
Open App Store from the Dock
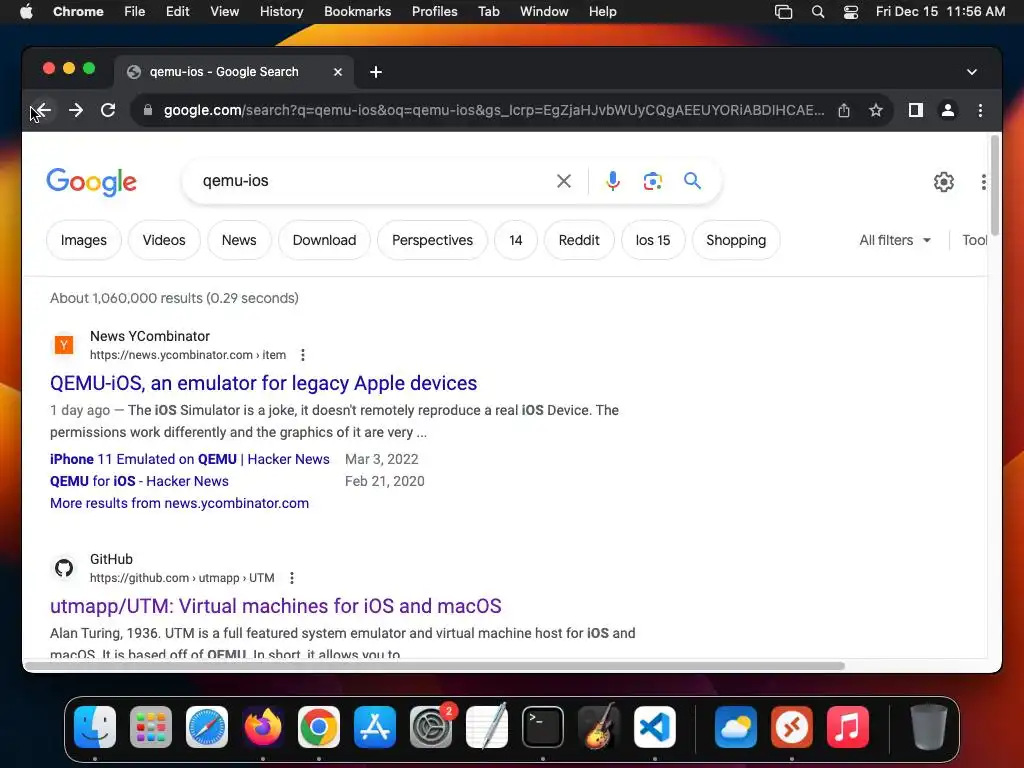[375, 727]
